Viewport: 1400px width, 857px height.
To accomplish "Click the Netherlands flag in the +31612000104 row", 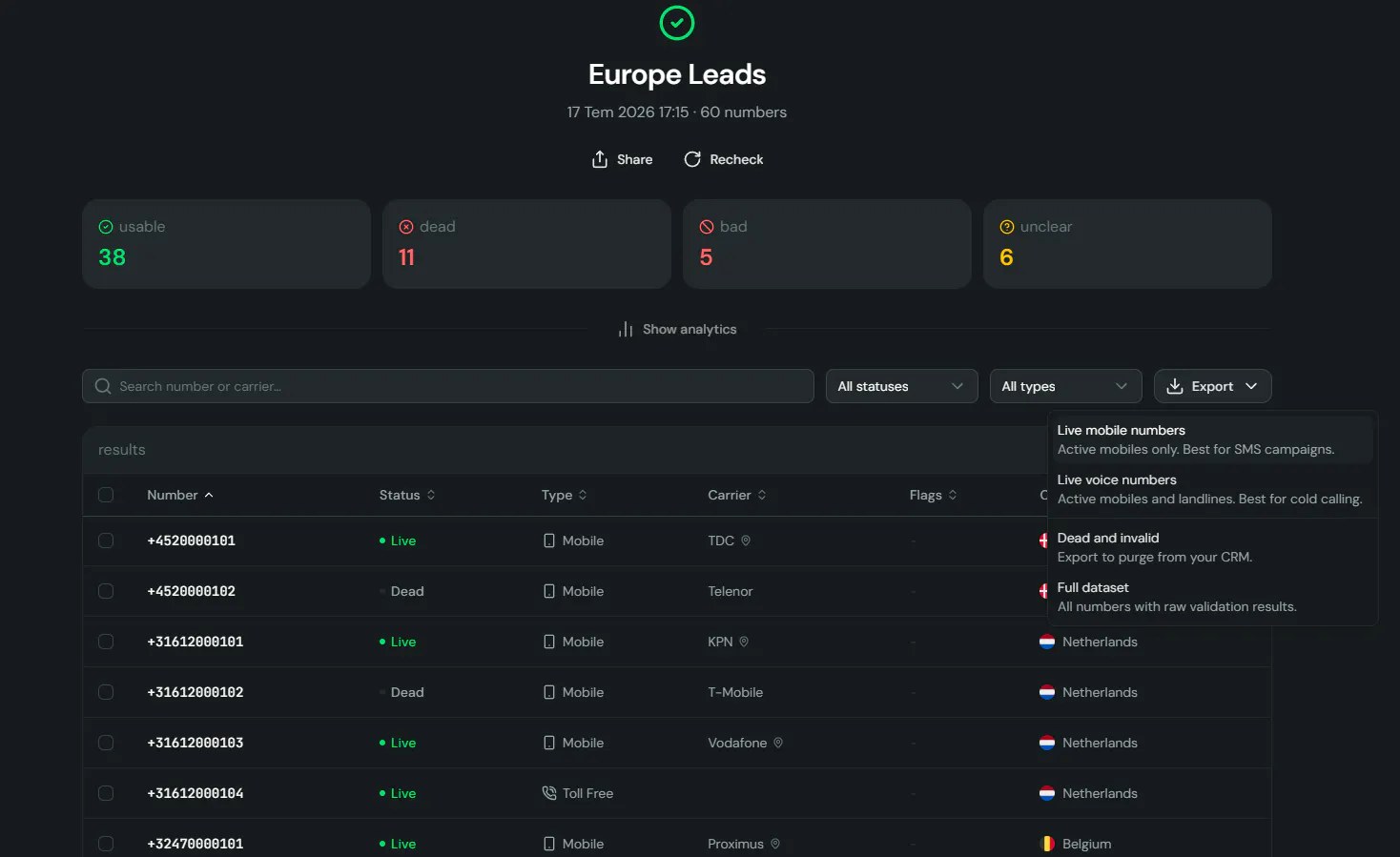I will pyautogui.click(x=1047, y=793).
